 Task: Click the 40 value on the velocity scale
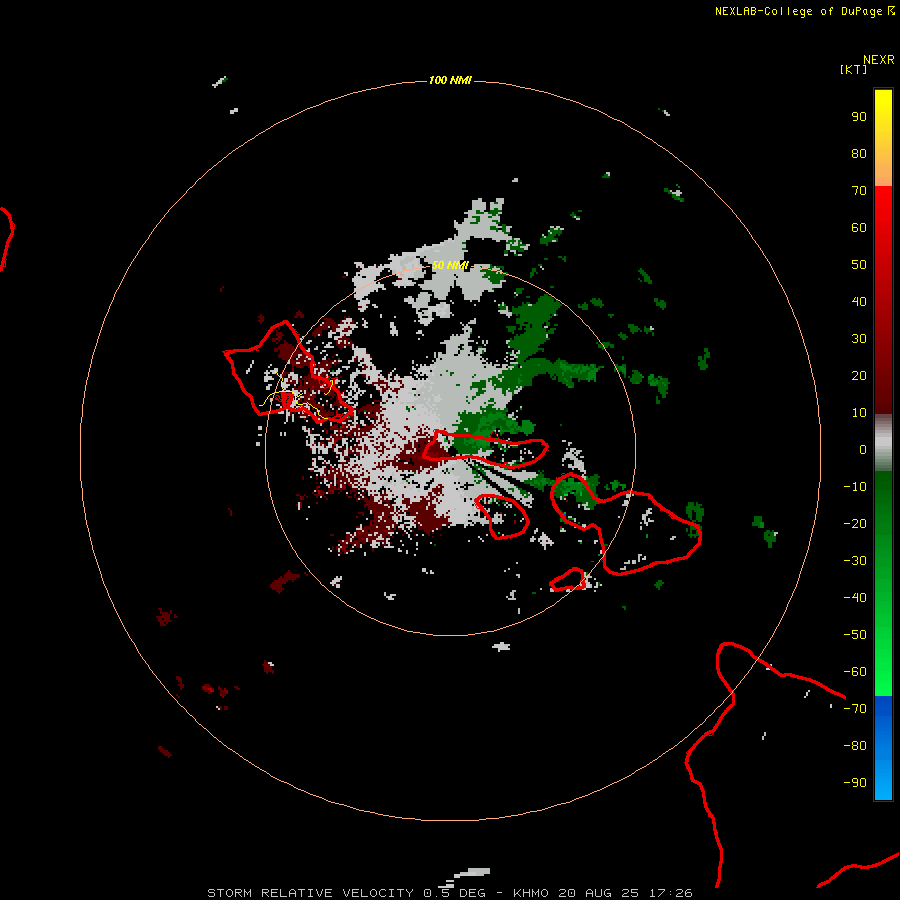pyautogui.click(x=859, y=301)
